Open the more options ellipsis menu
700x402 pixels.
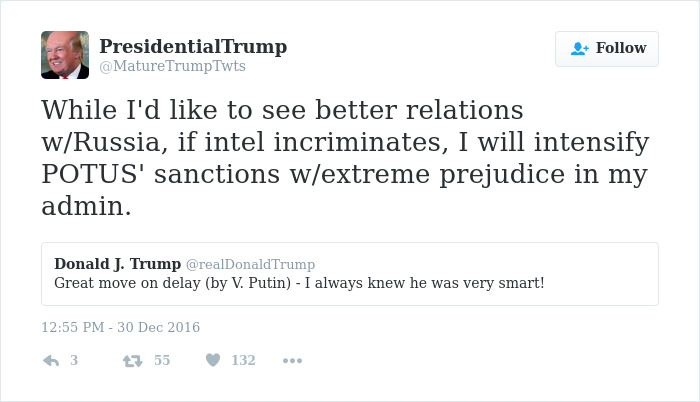click(292, 360)
